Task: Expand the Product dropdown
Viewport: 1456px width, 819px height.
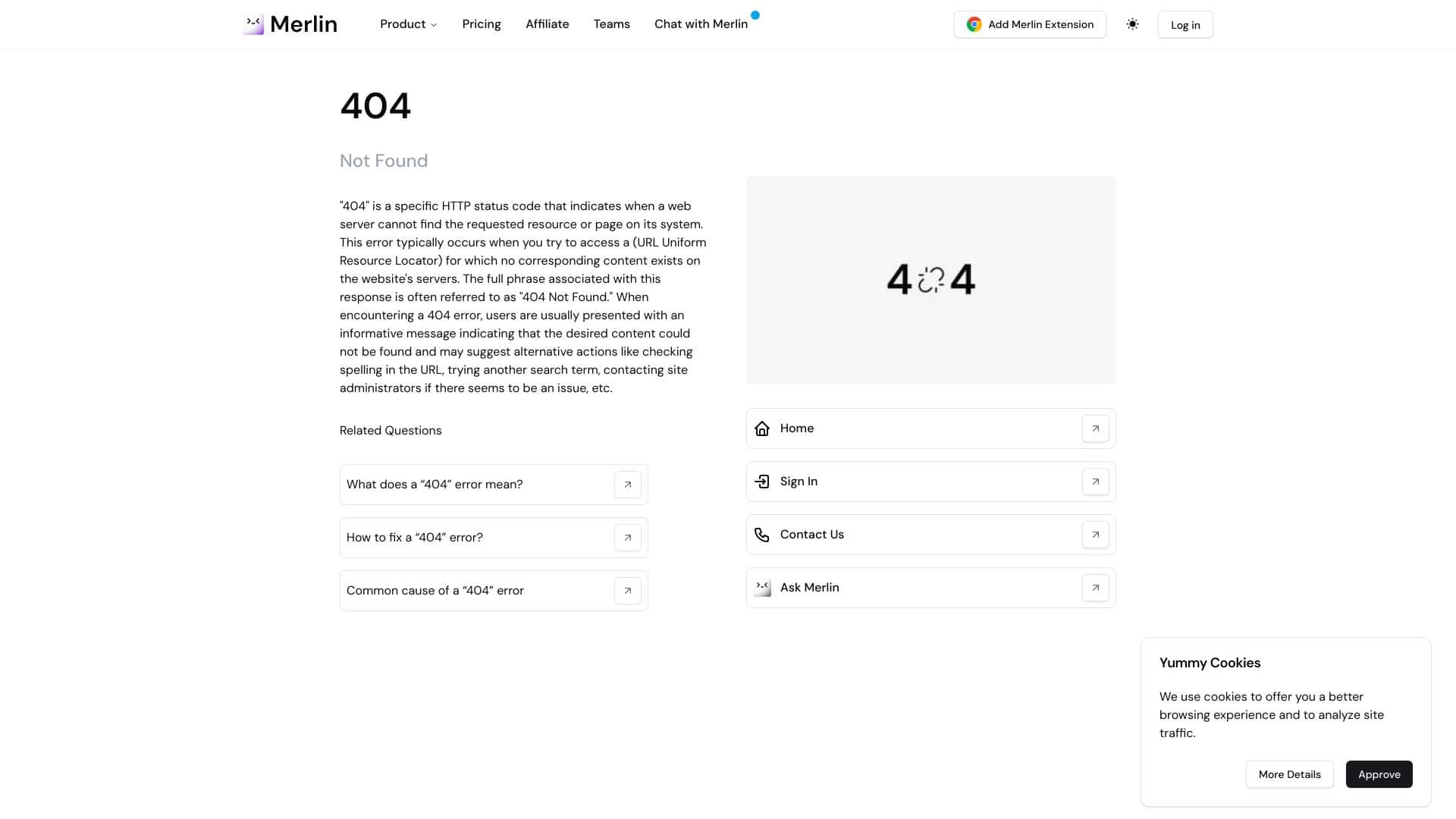Action: pyautogui.click(x=408, y=24)
